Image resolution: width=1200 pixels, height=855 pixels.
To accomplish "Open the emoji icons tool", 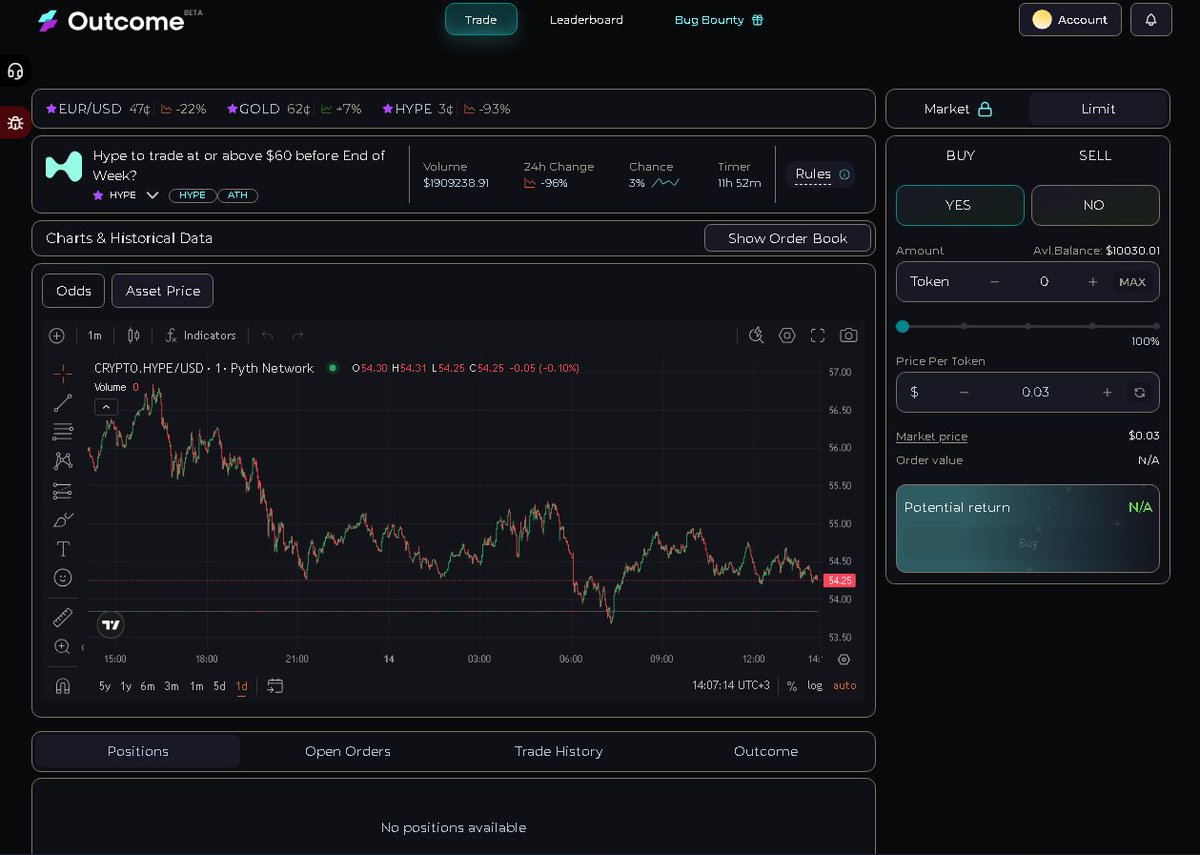I will 63,578.
